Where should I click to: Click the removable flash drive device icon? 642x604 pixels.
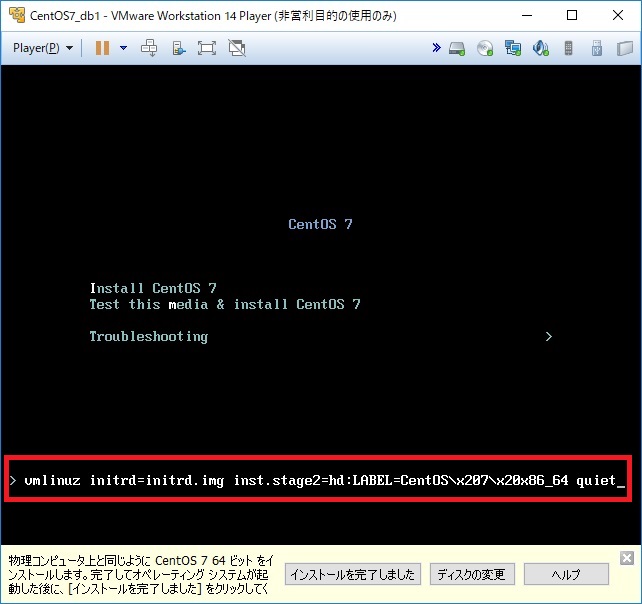597,48
